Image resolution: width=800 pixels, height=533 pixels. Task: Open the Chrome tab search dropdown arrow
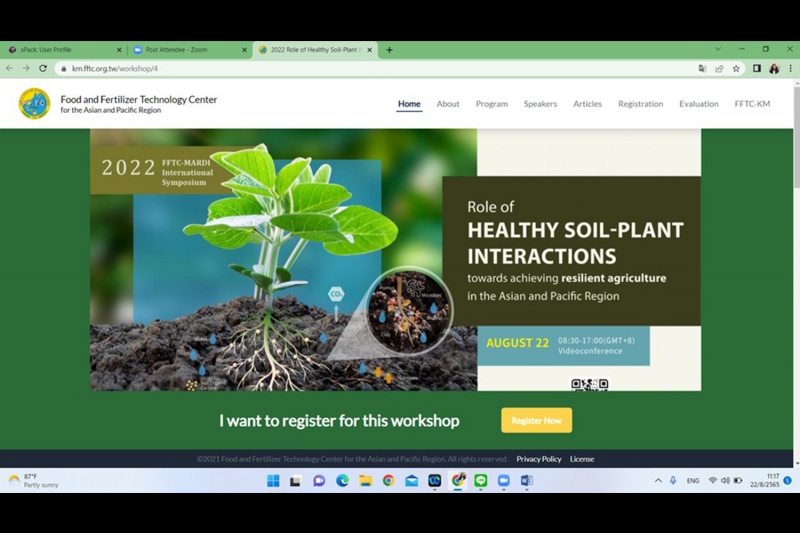[x=718, y=49]
